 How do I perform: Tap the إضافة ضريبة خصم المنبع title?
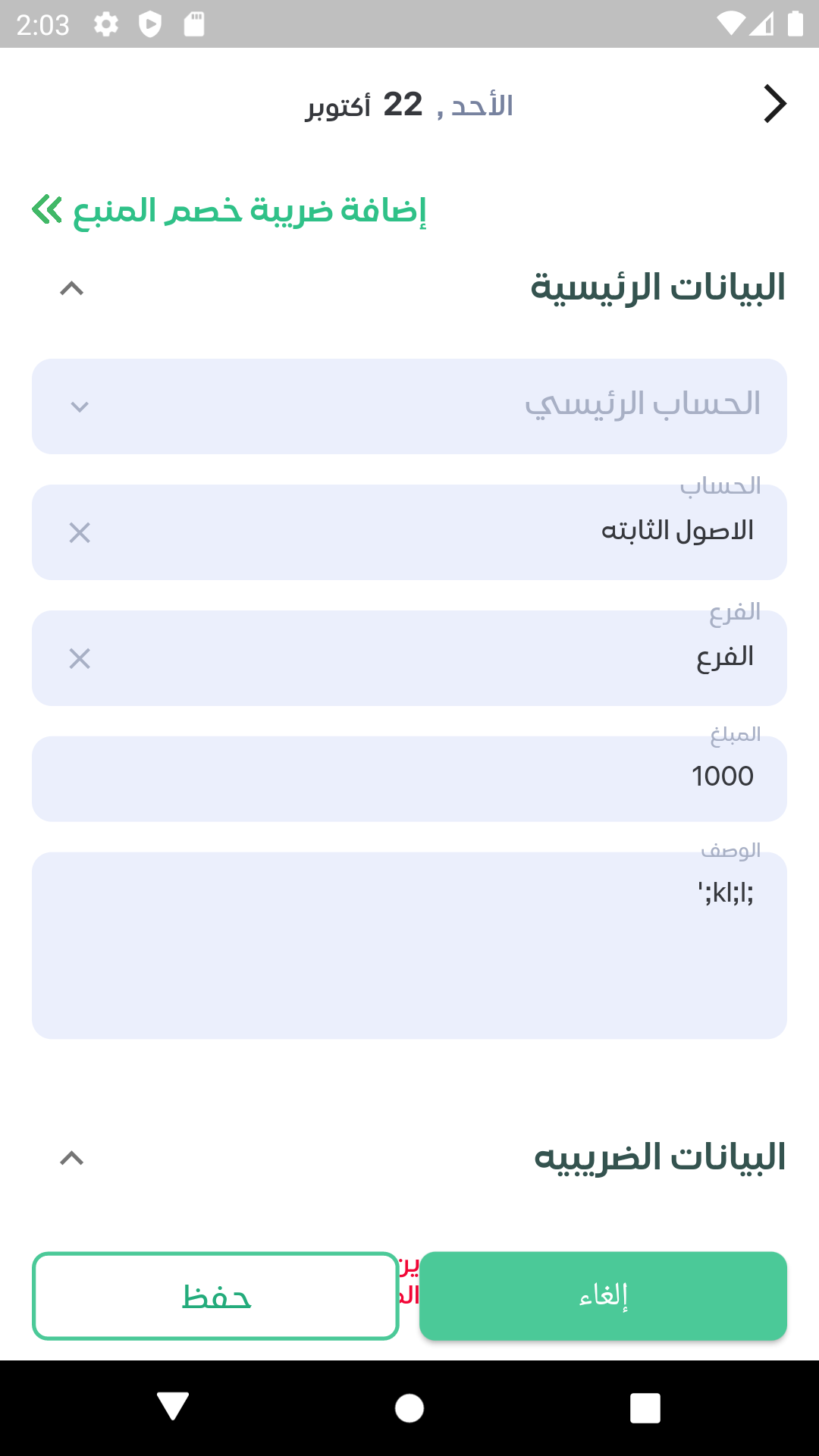249,210
